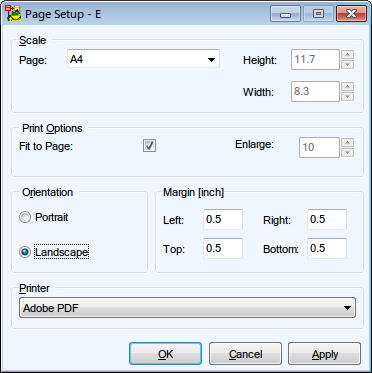Open the Page size A4 dropdown
This screenshot has width=372, height=373.
pyautogui.click(x=143, y=59)
